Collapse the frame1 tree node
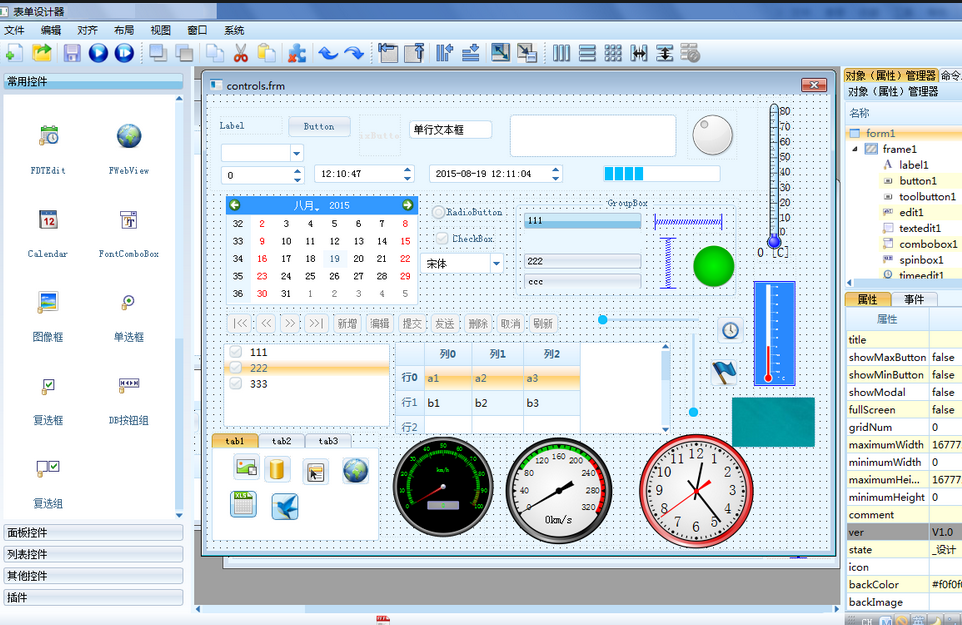Screen dimensions: 962x625 click(855, 149)
